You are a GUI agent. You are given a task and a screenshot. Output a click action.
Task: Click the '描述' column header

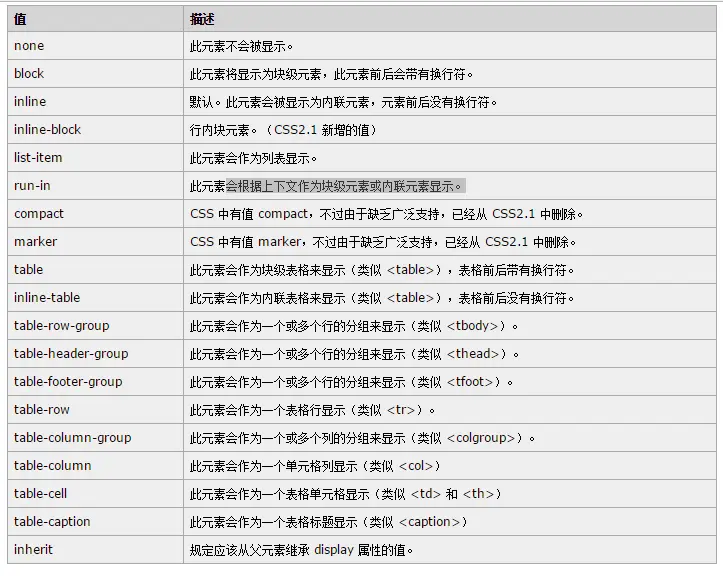point(450,19)
